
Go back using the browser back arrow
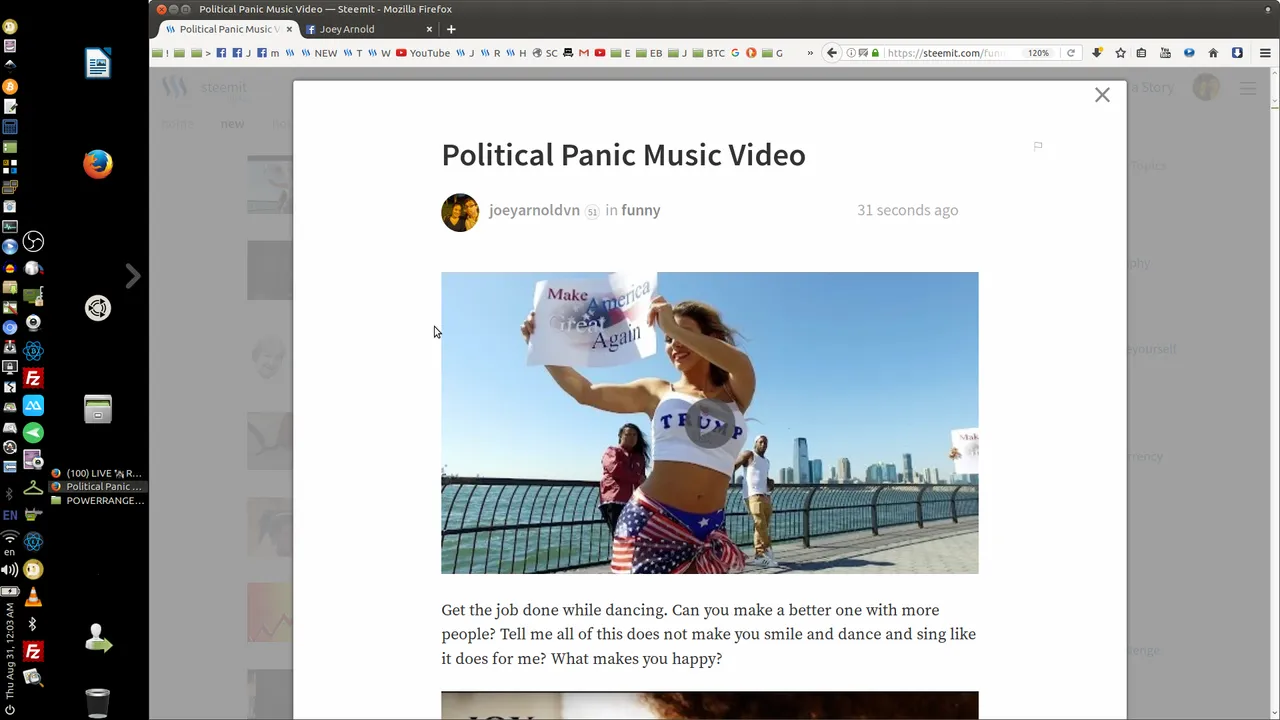[831, 53]
